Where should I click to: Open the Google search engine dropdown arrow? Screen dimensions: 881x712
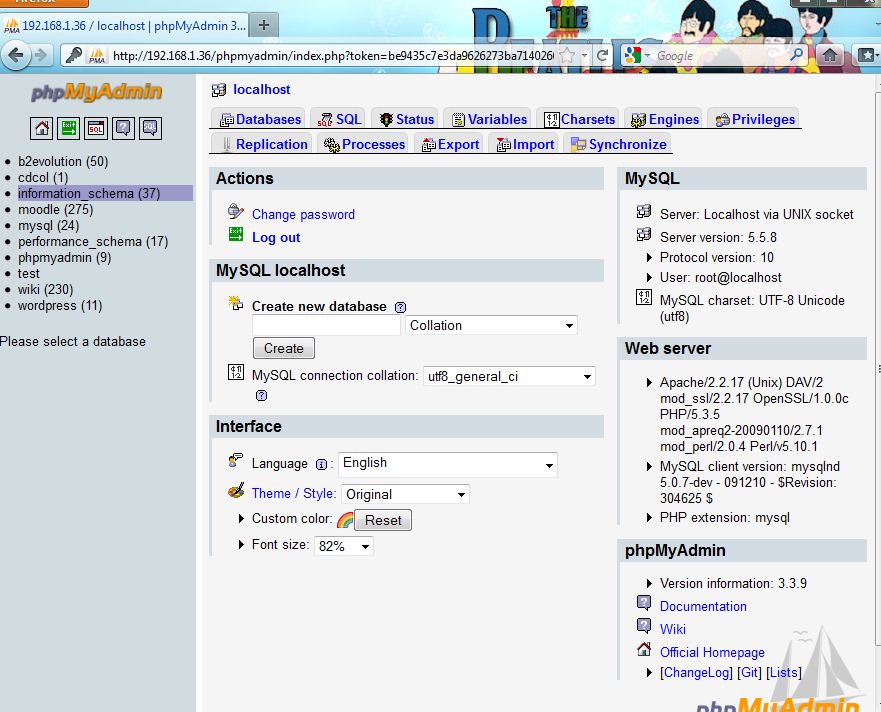[647, 56]
